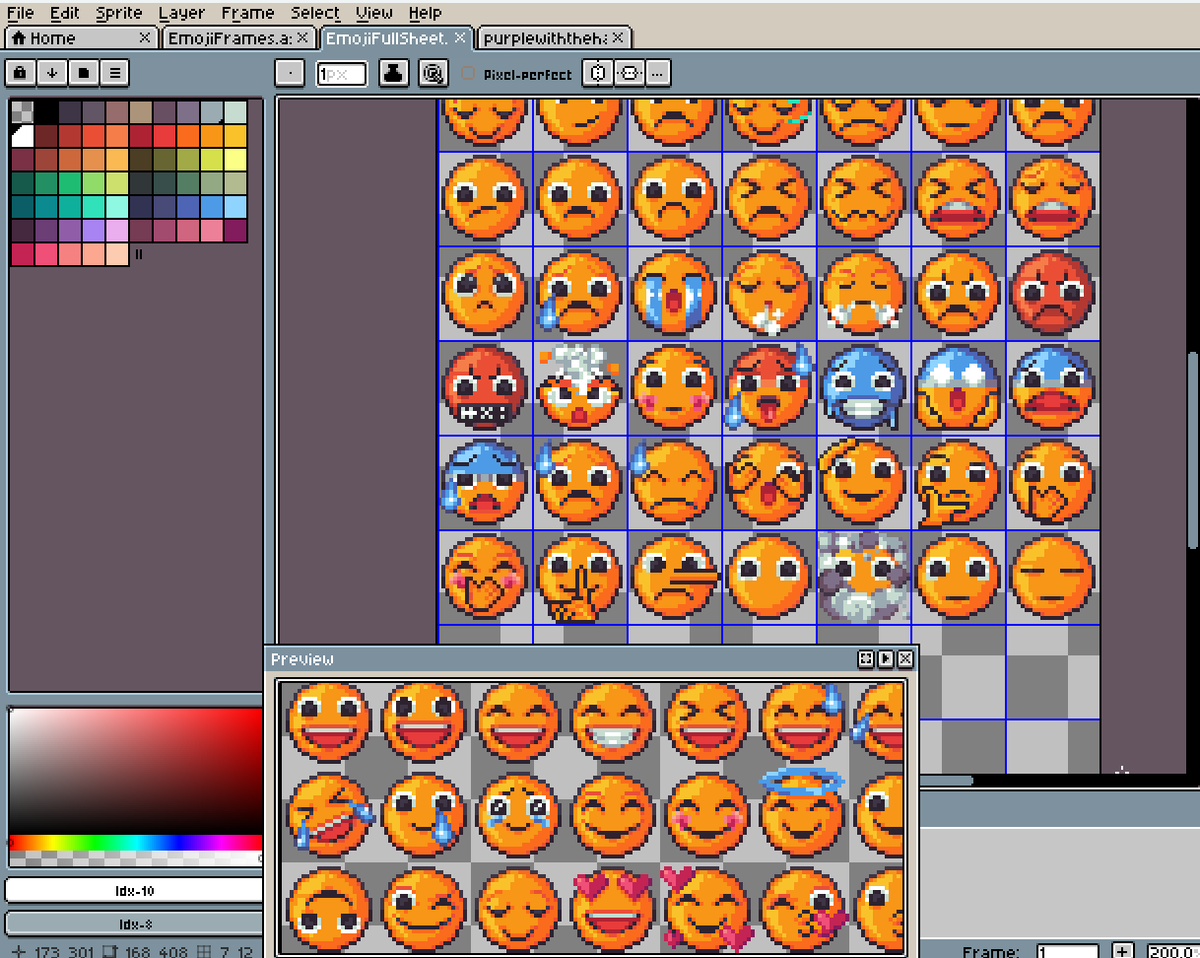Image resolution: width=1200 pixels, height=958 pixels.
Task: Open the Help menu
Action: [x=425, y=13]
